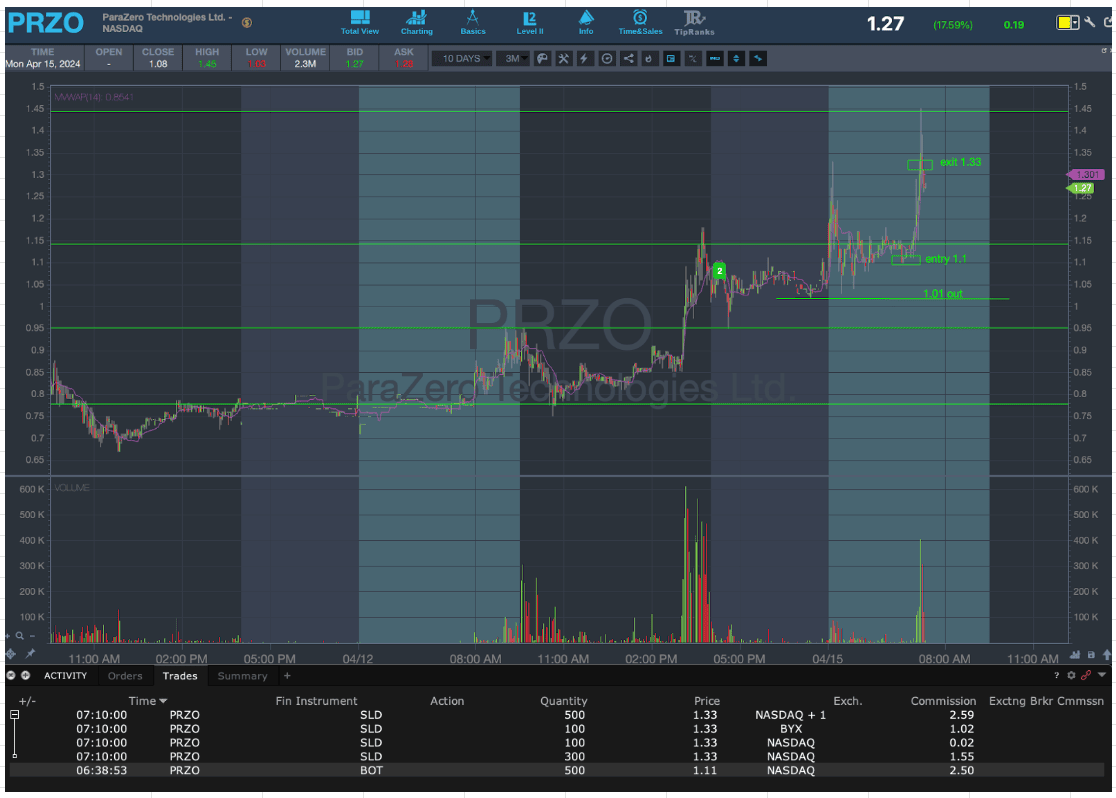Click the crosshair cursor icon
This screenshot has height=798, width=1116.
(11, 653)
